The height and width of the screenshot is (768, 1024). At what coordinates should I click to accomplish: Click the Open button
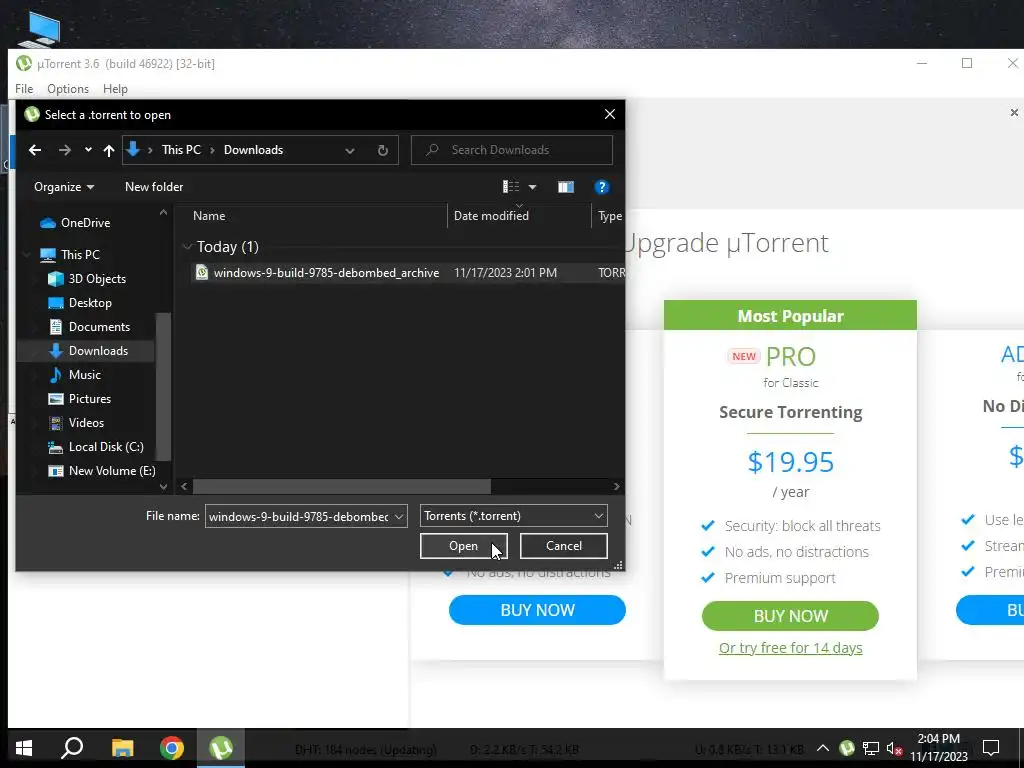point(463,546)
